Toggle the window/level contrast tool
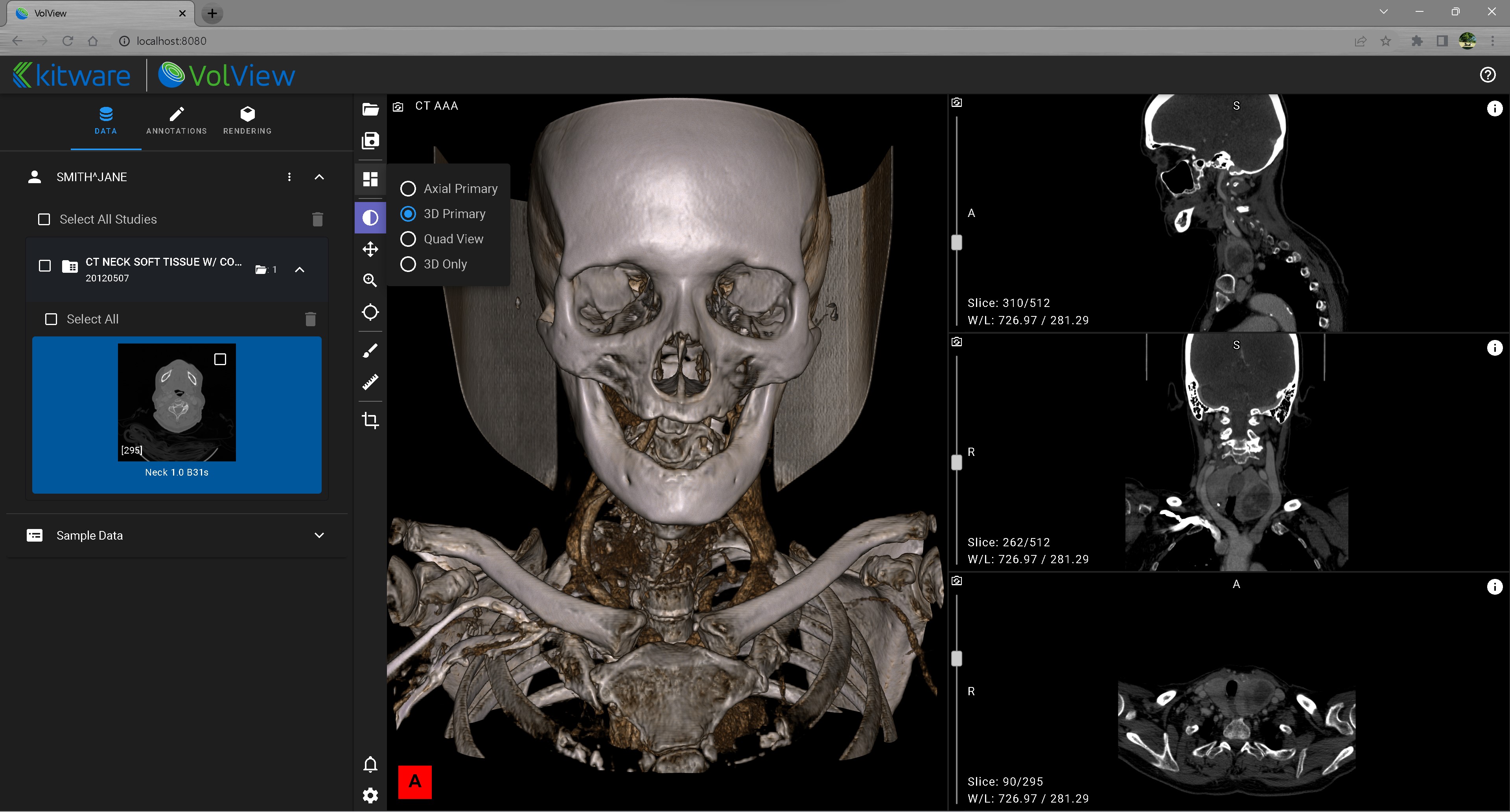Image resolution: width=1510 pixels, height=812 pixels. click(x=370, y=218)
